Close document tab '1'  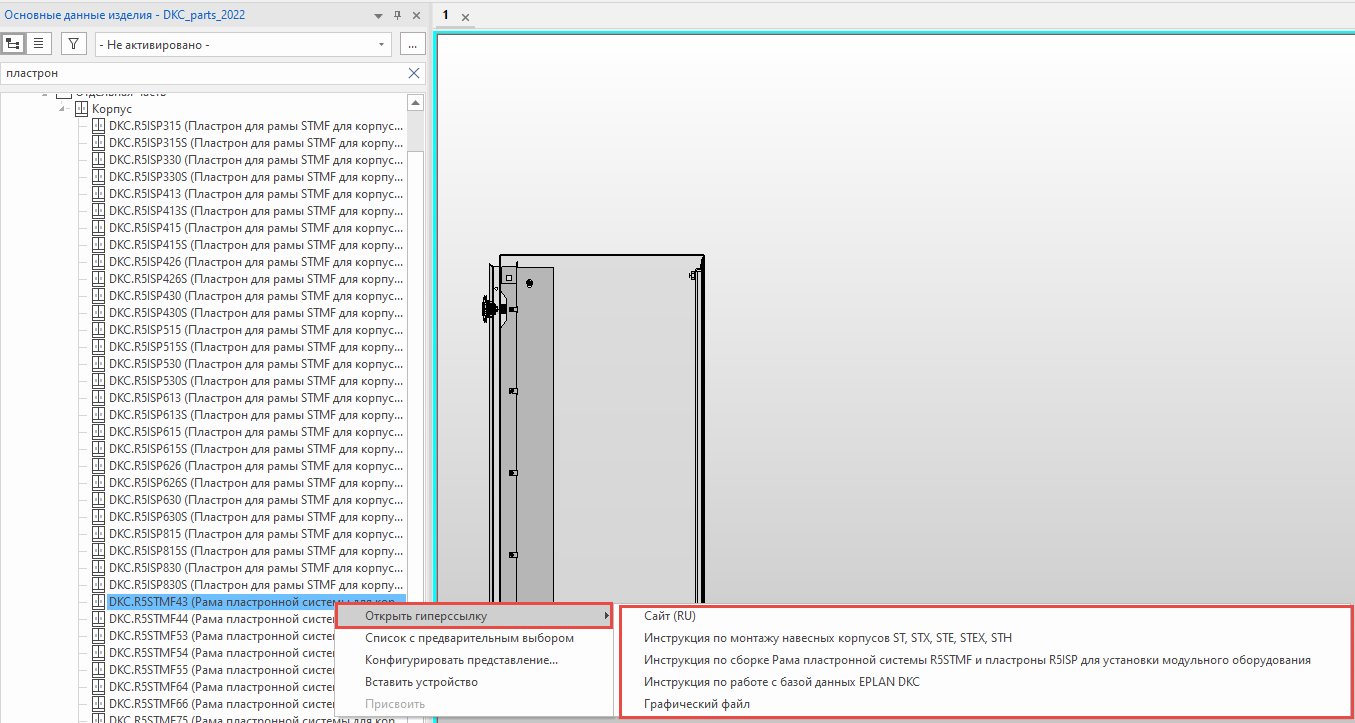(x=465, y=17)
